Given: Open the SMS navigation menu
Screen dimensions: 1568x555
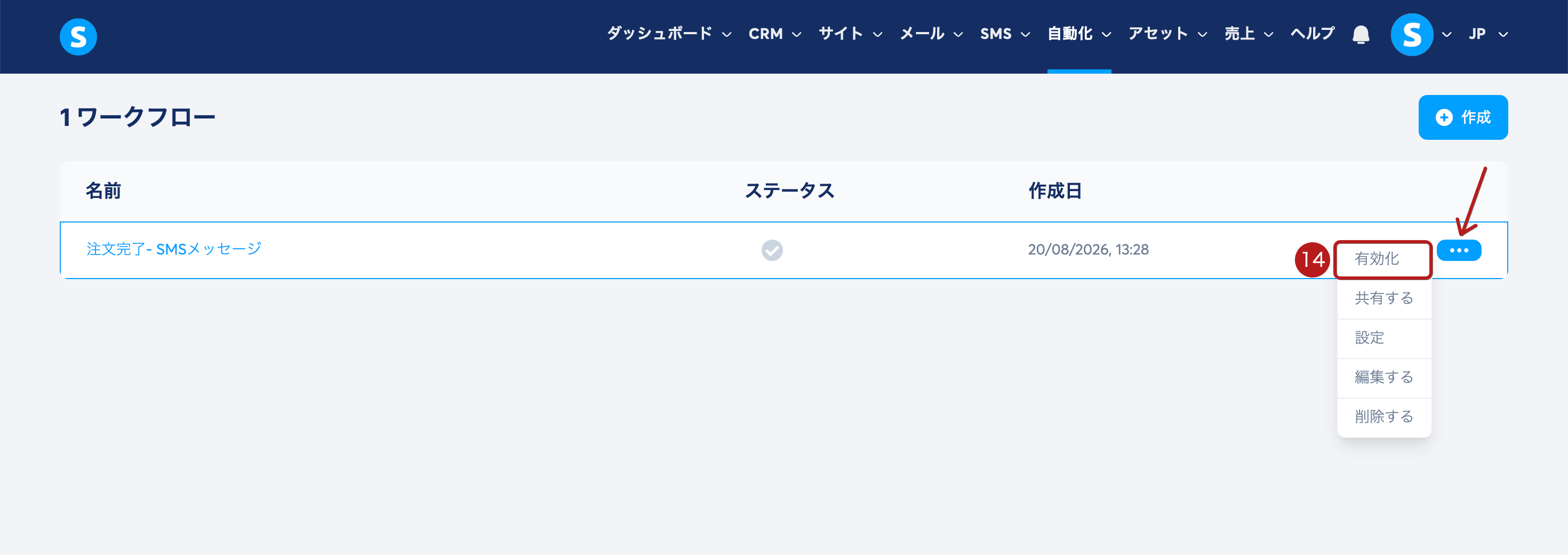Looking at the screenshot, I should (1004, 34).
